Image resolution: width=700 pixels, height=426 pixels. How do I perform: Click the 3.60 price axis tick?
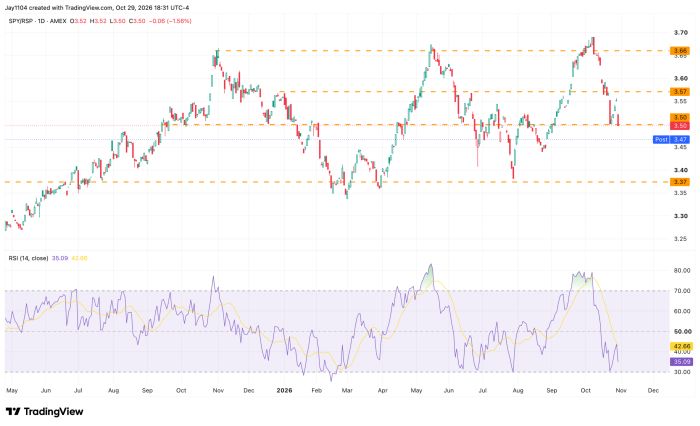(x=680, y=78)
